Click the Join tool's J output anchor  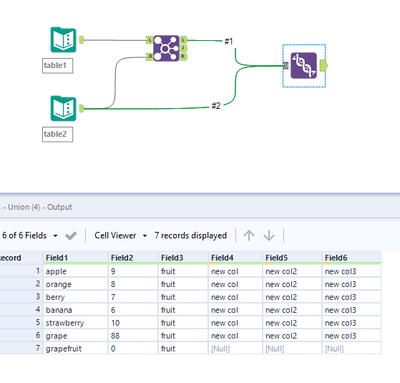tap(184, 48)
